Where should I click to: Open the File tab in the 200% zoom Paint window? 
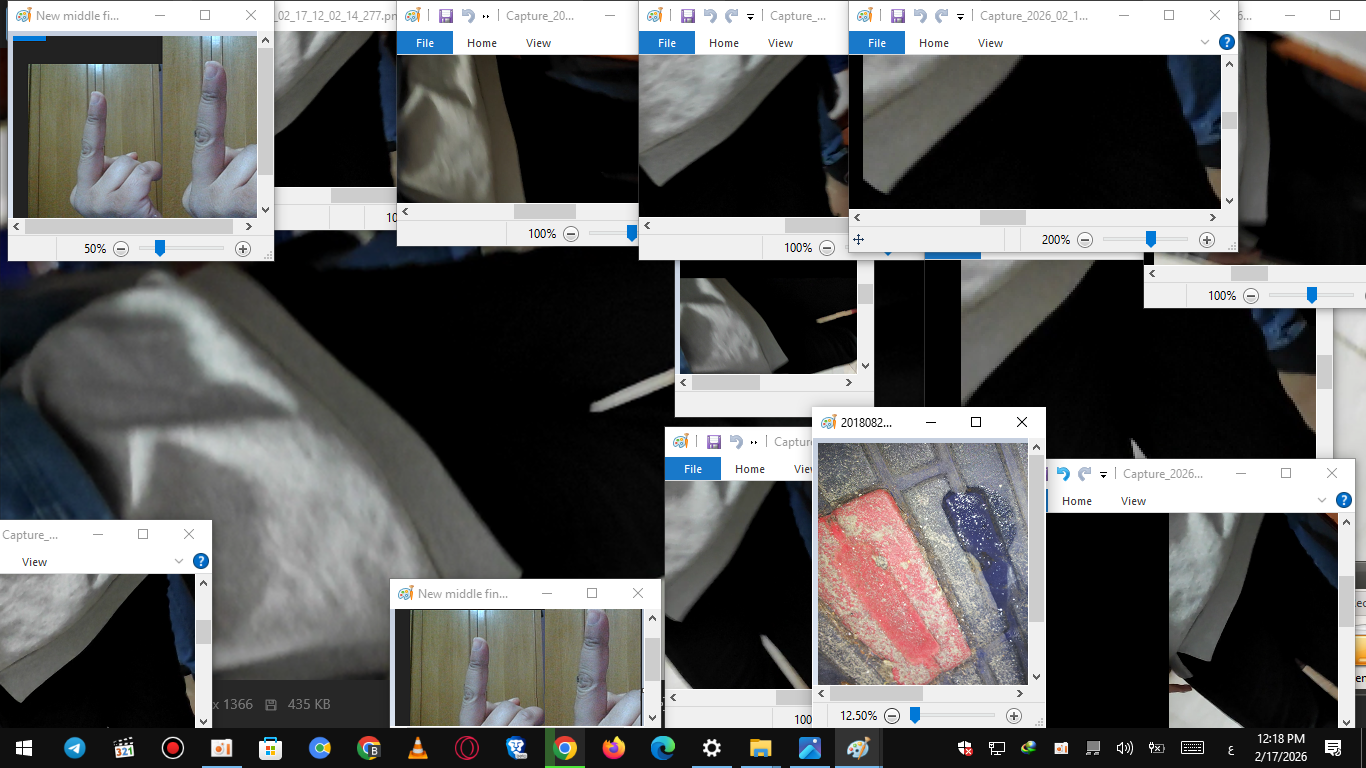pyautogui.click(x=877, y=43)
